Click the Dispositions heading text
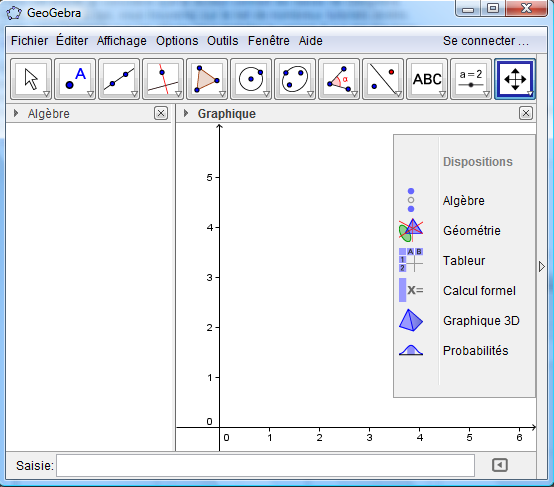 click(478, 162)
